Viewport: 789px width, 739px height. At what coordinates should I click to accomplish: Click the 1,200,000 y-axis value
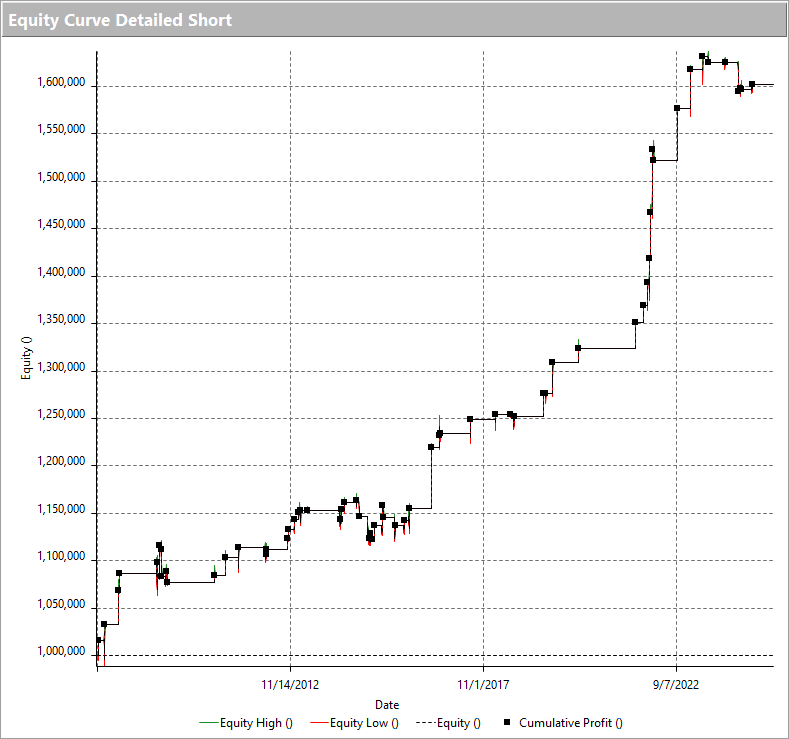coord(61,461)
